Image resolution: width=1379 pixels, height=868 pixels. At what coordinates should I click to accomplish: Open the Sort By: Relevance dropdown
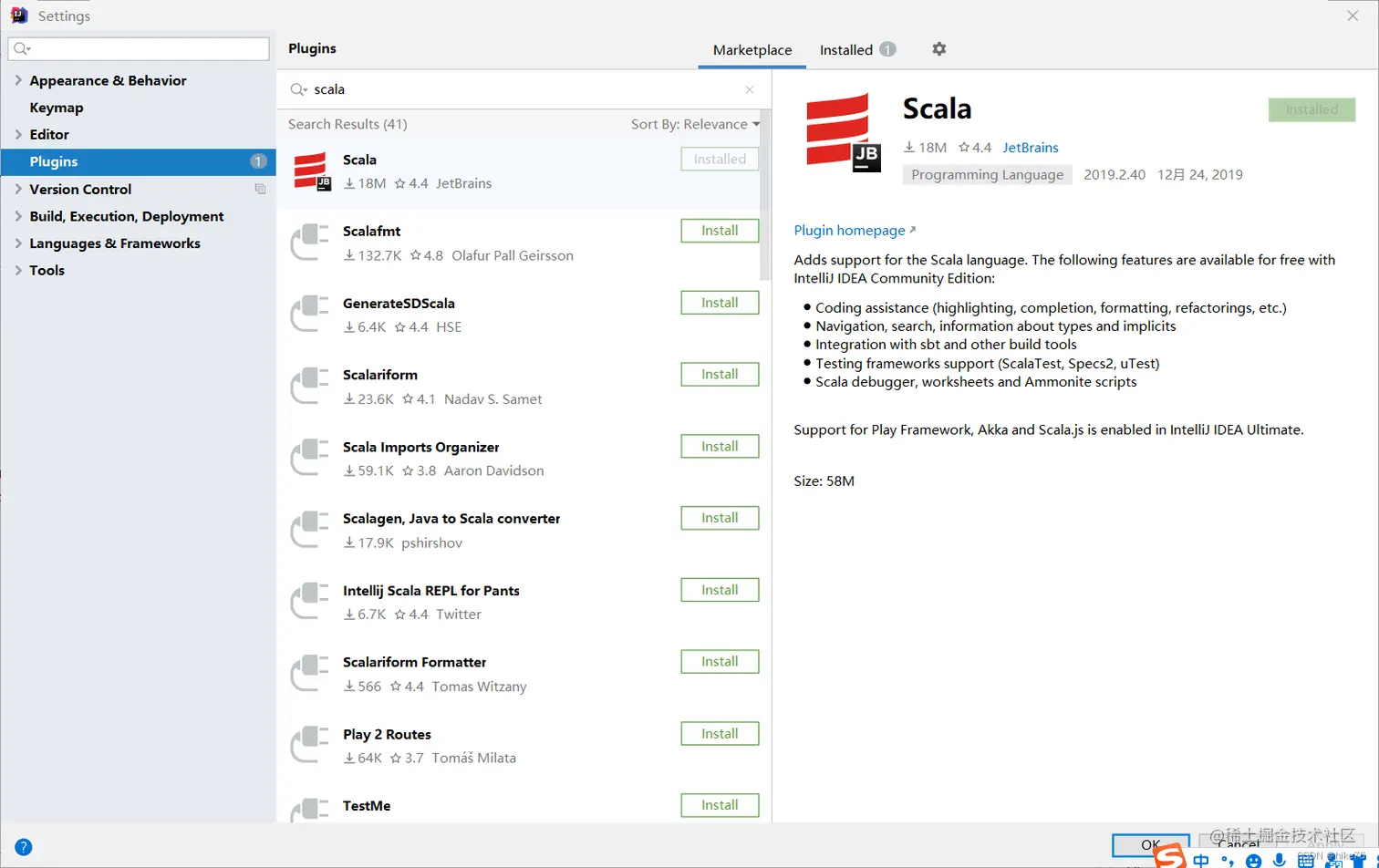695,124
